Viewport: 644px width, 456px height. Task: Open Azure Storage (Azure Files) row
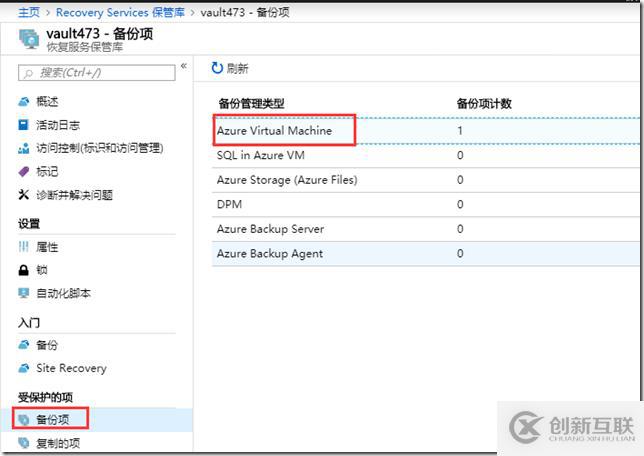[x=426, y=180]
